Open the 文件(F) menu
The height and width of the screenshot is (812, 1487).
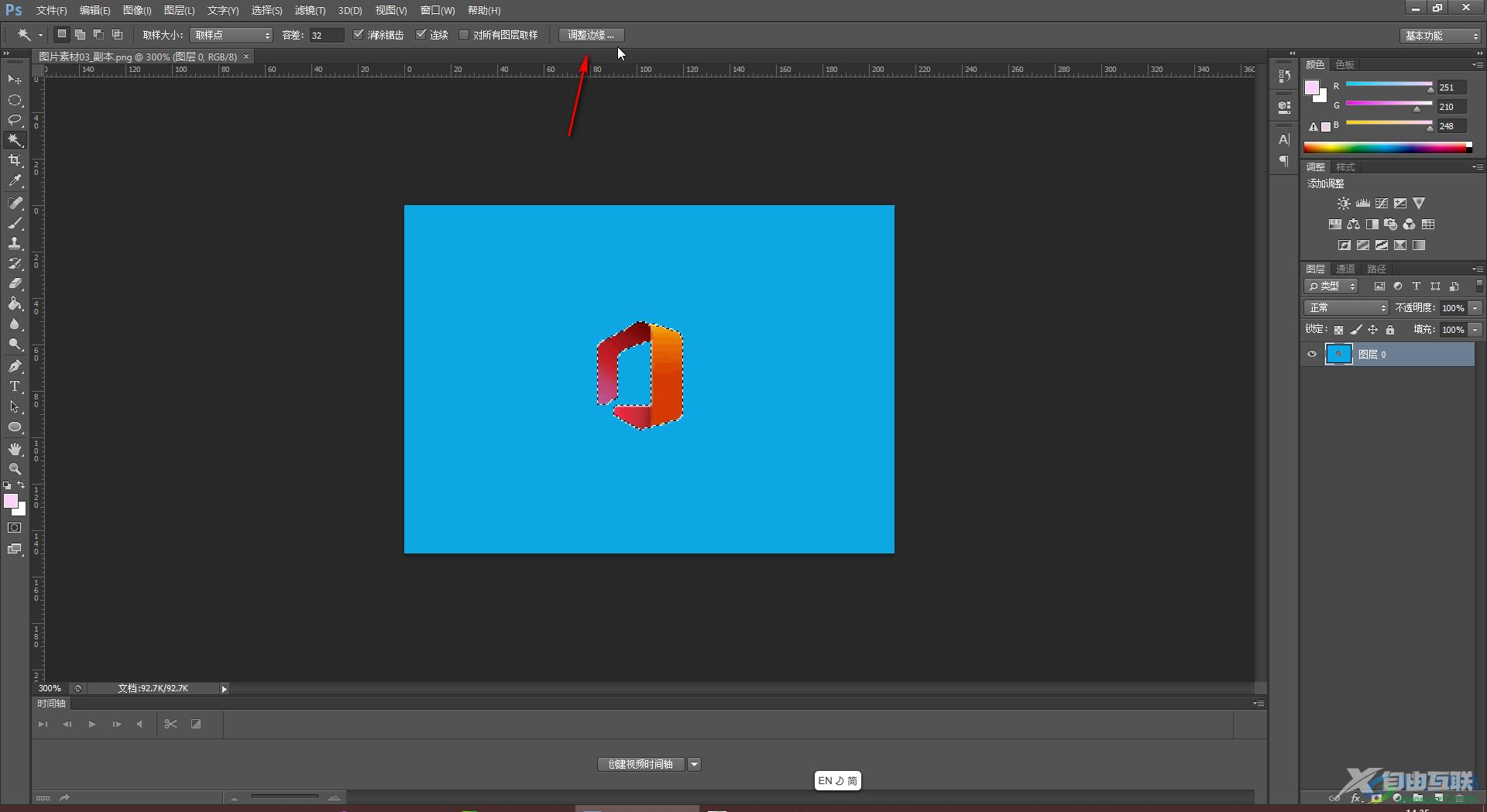pos(51,10)
